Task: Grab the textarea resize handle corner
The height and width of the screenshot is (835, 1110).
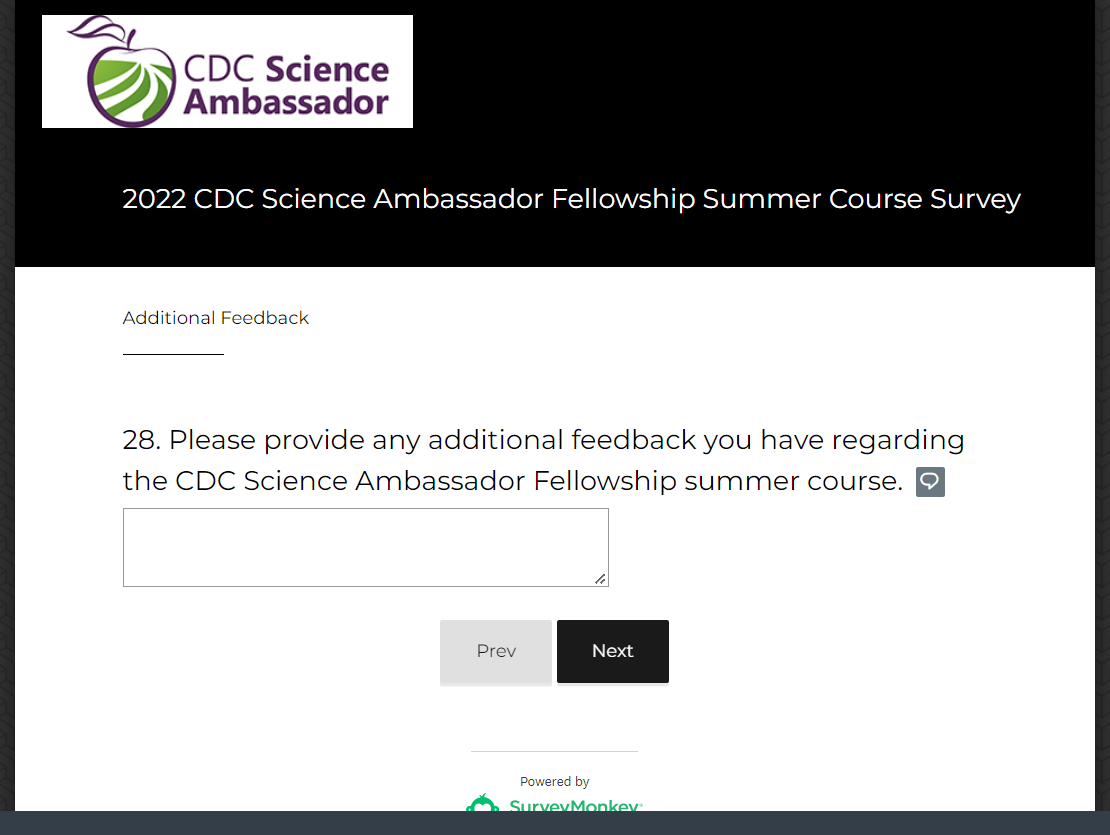Action: point(600,578)
